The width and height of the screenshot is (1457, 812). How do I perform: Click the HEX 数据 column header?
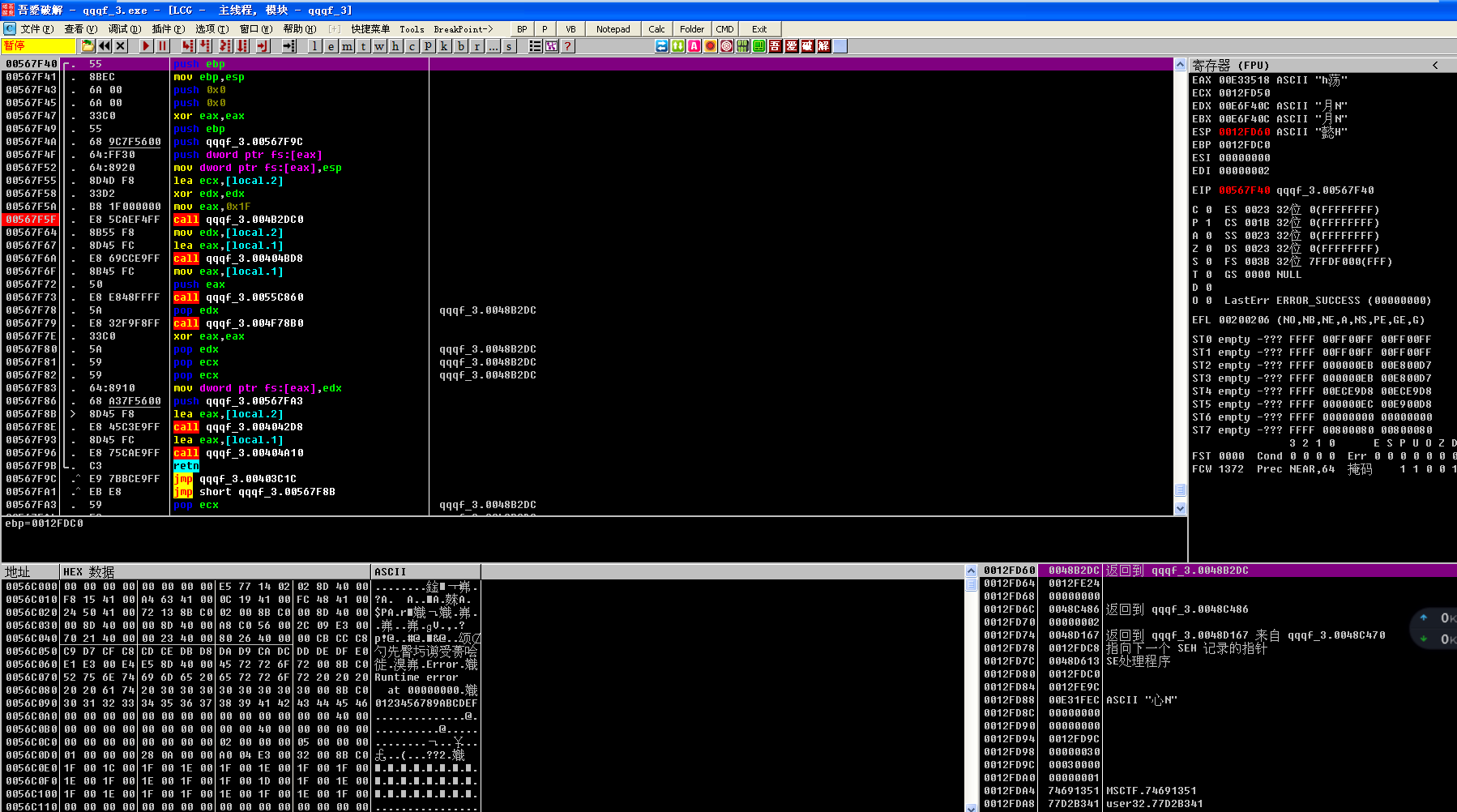[x=215, y=571]
